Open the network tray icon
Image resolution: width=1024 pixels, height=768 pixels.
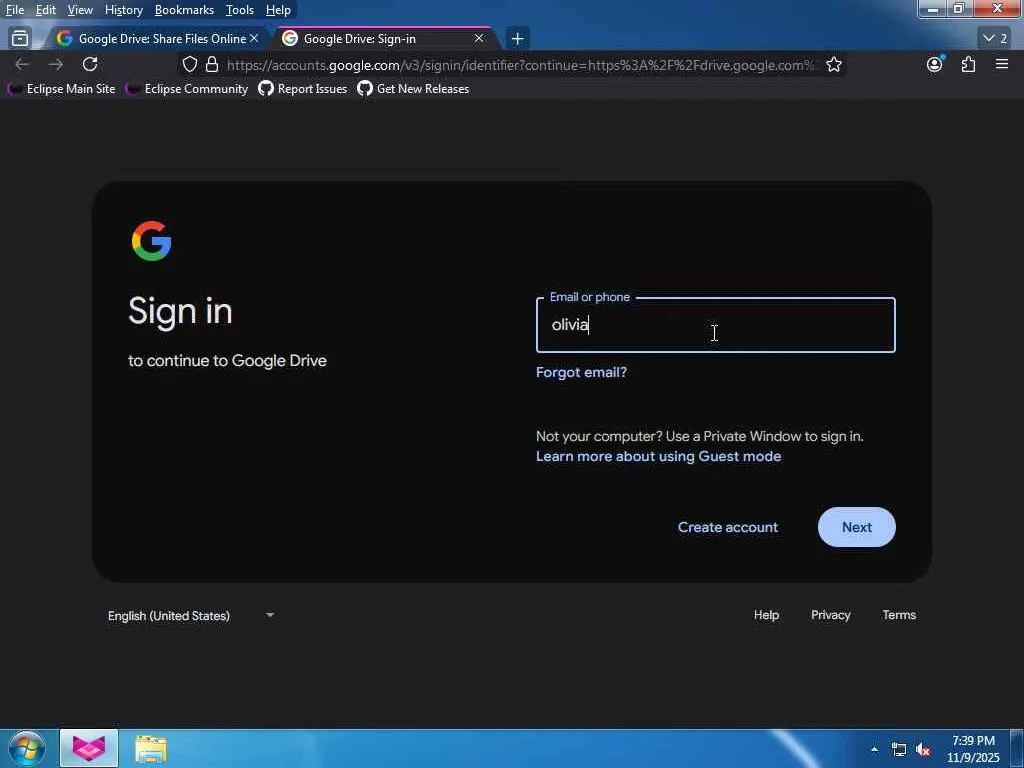pyautogui.click(x=899, y=750)
